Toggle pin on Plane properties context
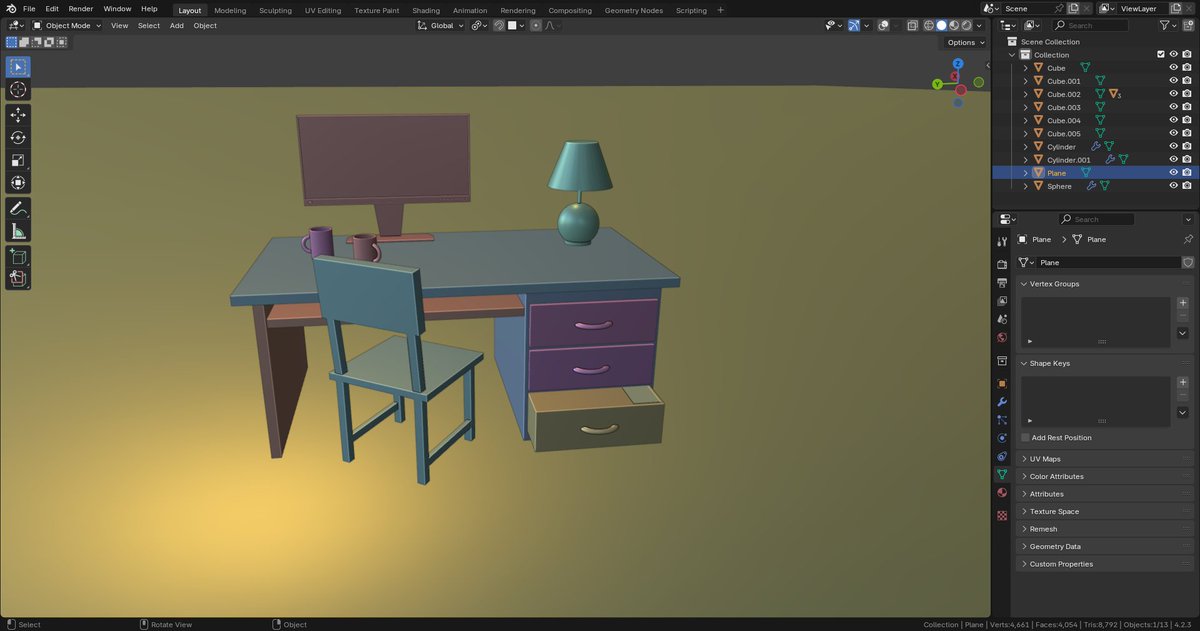 coord(1187,239)
